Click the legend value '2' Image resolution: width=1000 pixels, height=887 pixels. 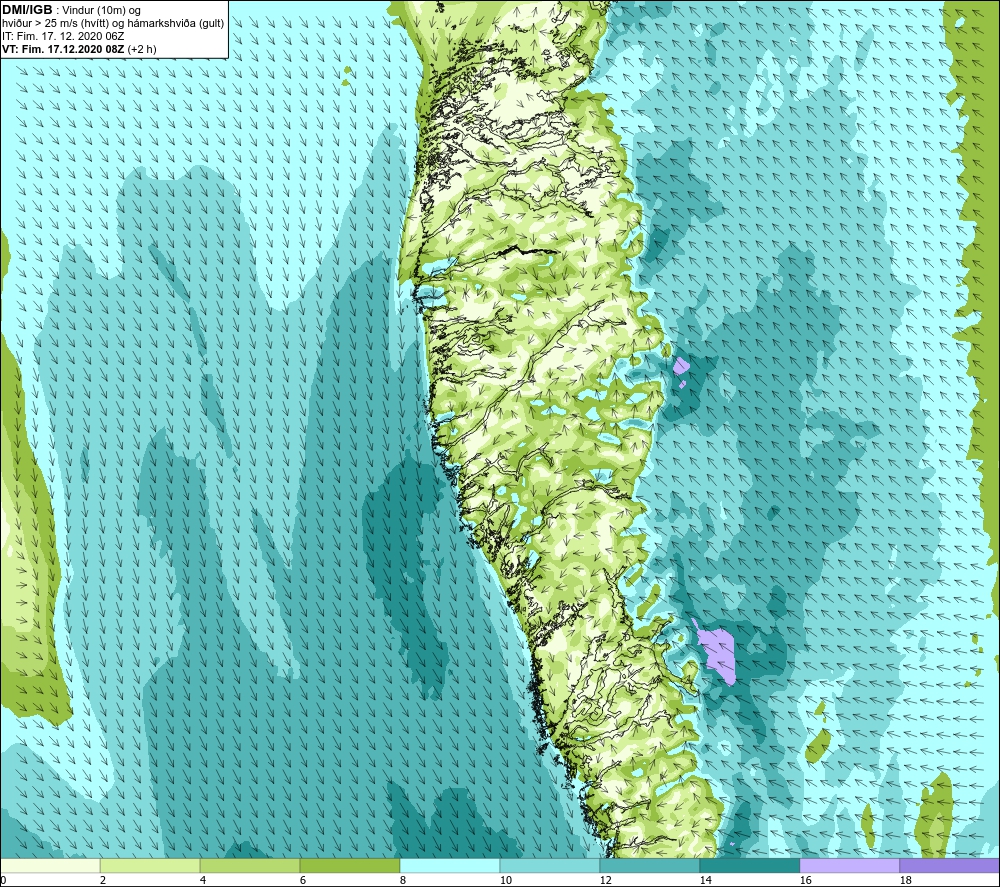tap(103, 880)
